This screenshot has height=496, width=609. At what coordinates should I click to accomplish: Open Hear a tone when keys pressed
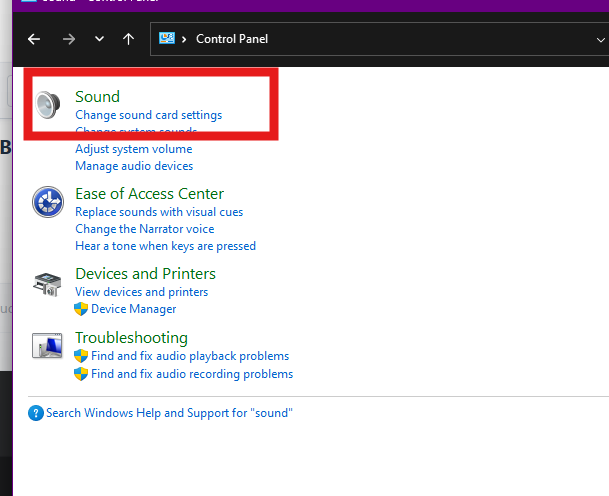(x=165, y=246)
